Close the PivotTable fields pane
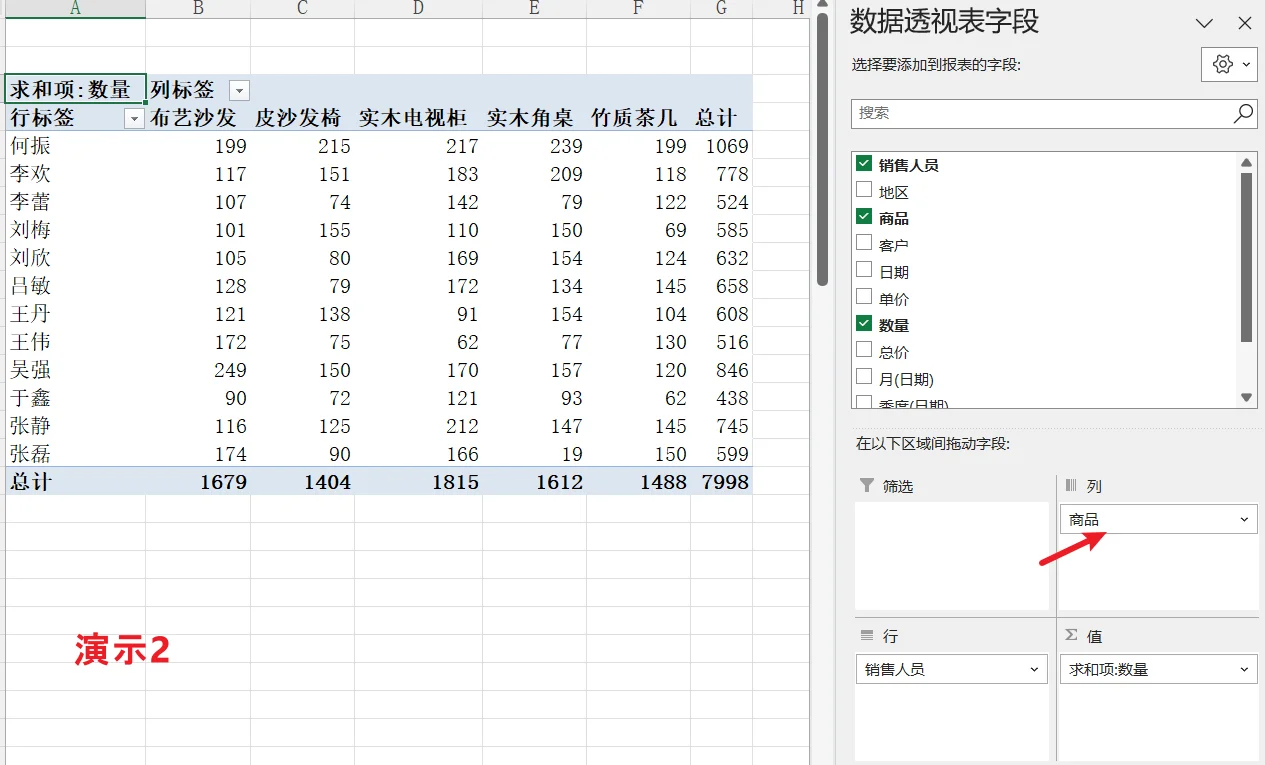 click(1245, 23)
